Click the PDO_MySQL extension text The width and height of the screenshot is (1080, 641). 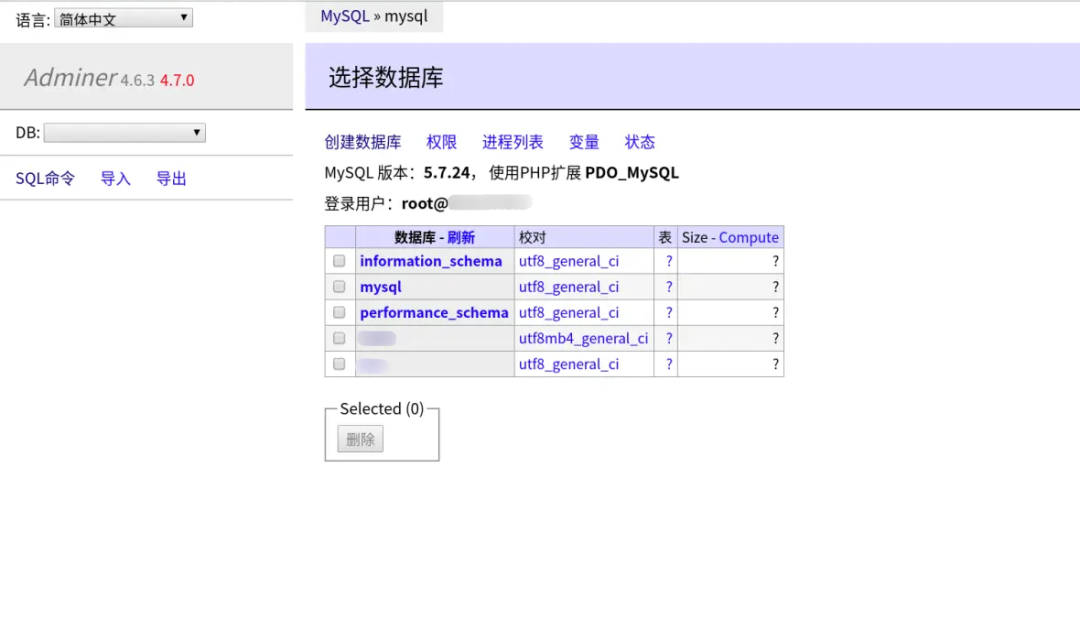[x=632, y=173]
